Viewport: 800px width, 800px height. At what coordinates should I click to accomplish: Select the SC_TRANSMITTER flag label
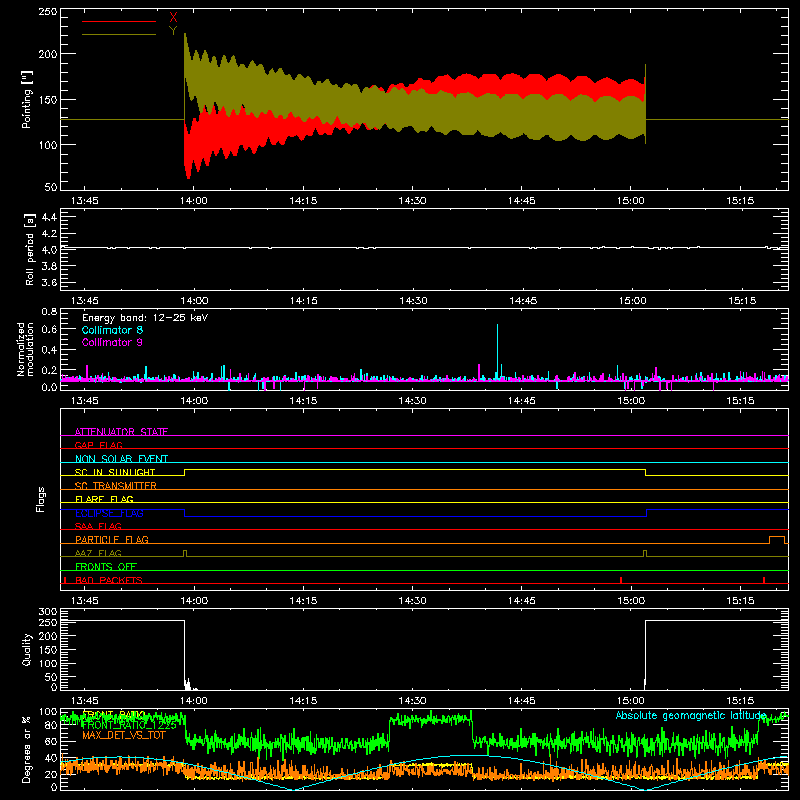(x=116, y=486)
